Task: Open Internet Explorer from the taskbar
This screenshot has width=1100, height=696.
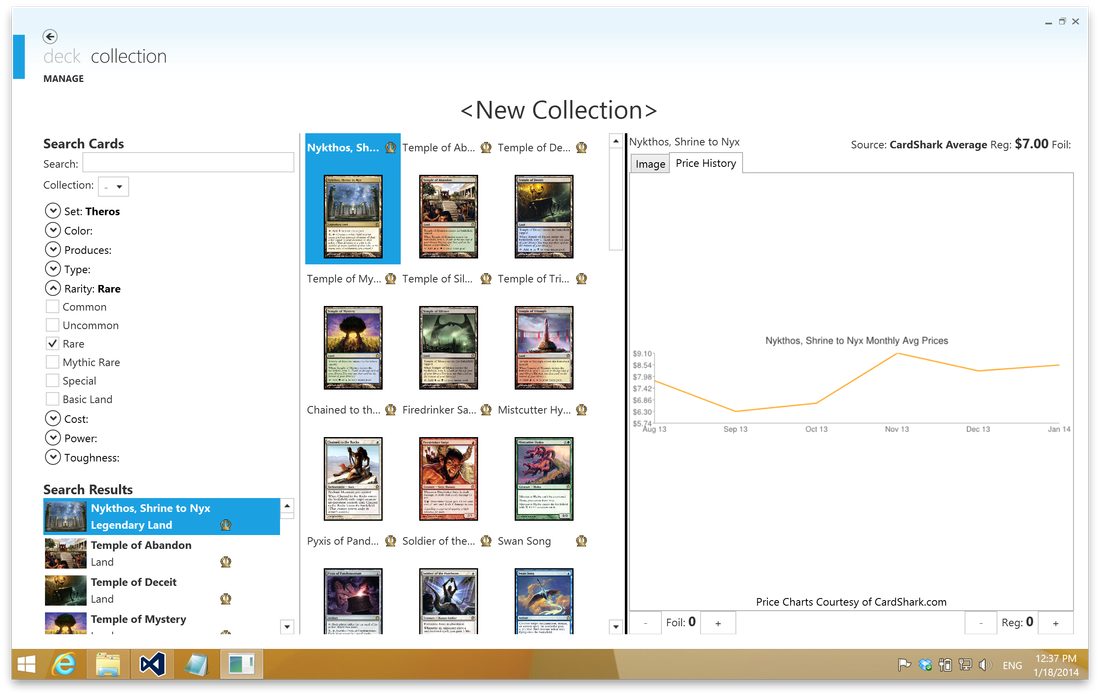Action: tap(65, 664)
